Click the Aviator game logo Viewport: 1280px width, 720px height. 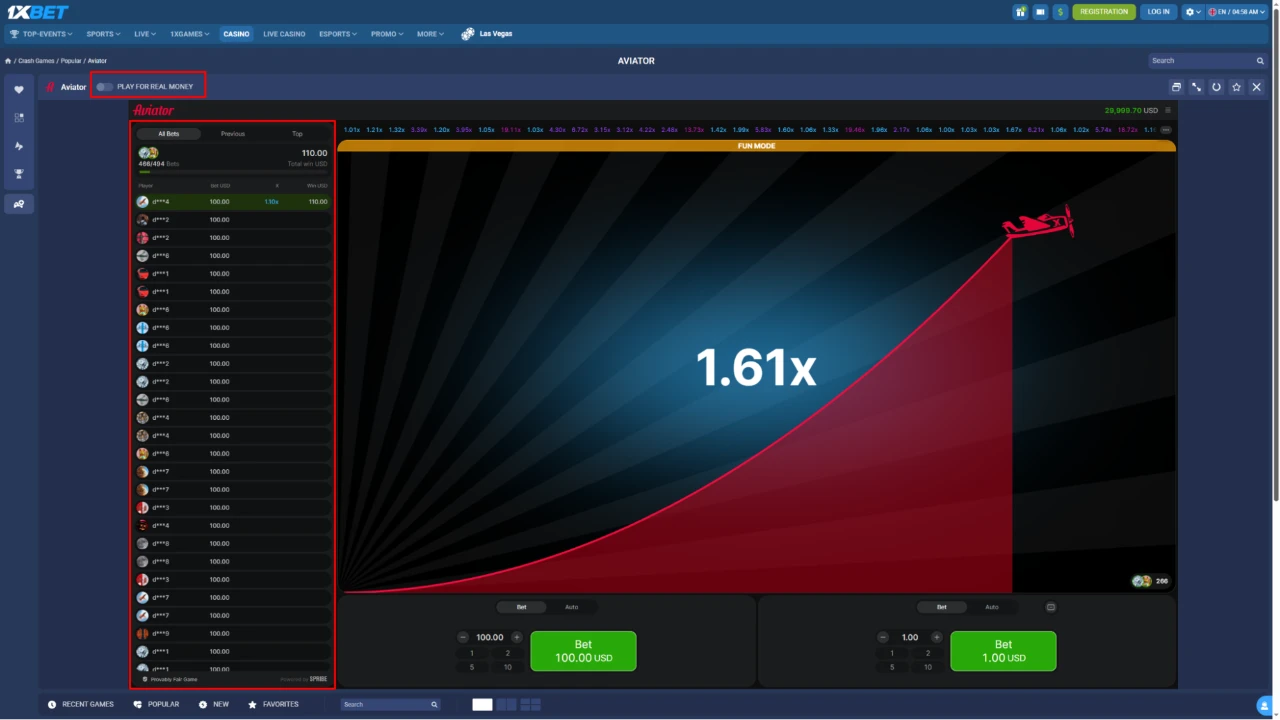point(153,110)
